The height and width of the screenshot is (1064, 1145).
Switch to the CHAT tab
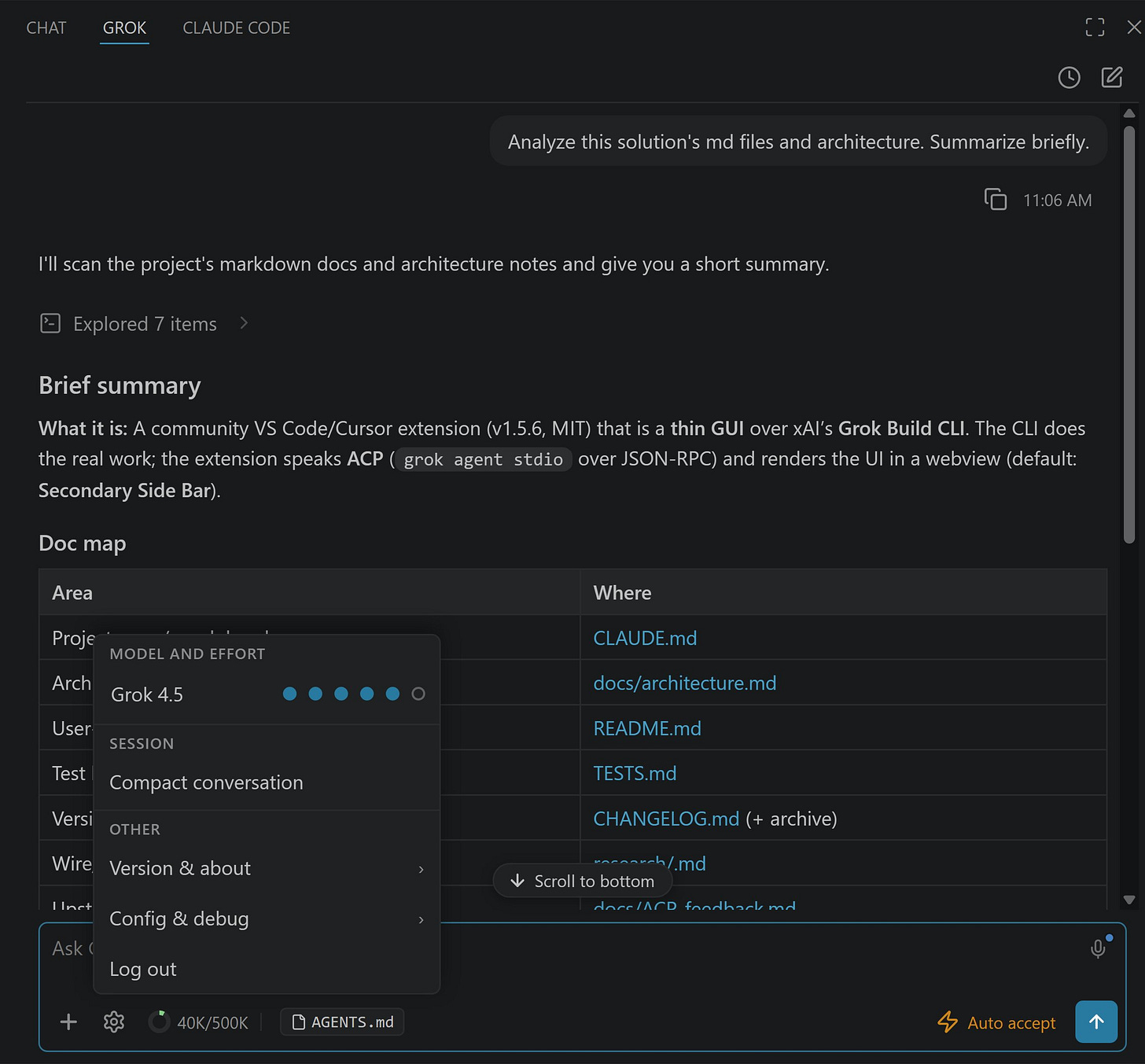click(46, 28)
